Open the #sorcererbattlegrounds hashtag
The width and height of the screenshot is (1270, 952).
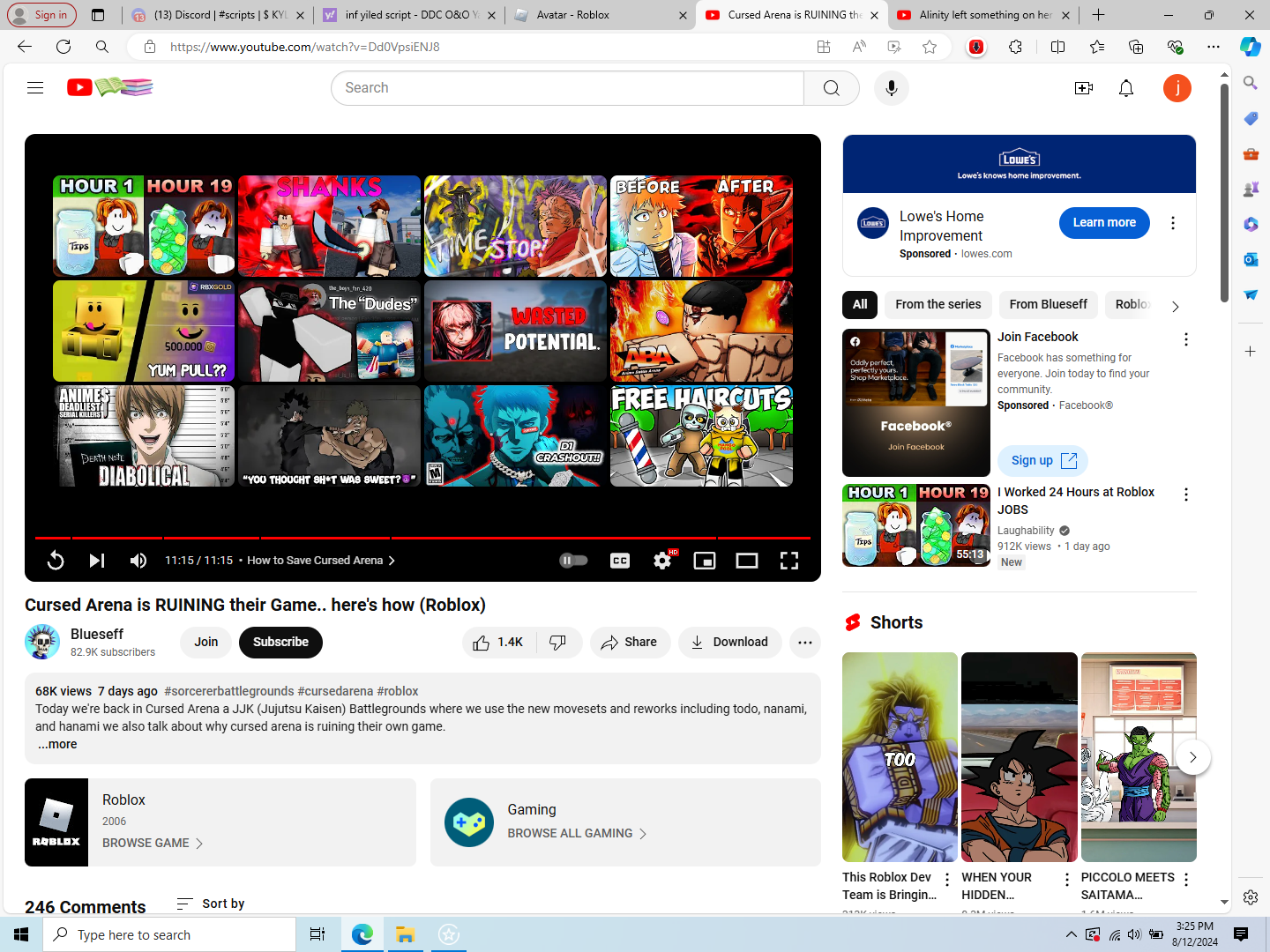[x=229, y=691]
